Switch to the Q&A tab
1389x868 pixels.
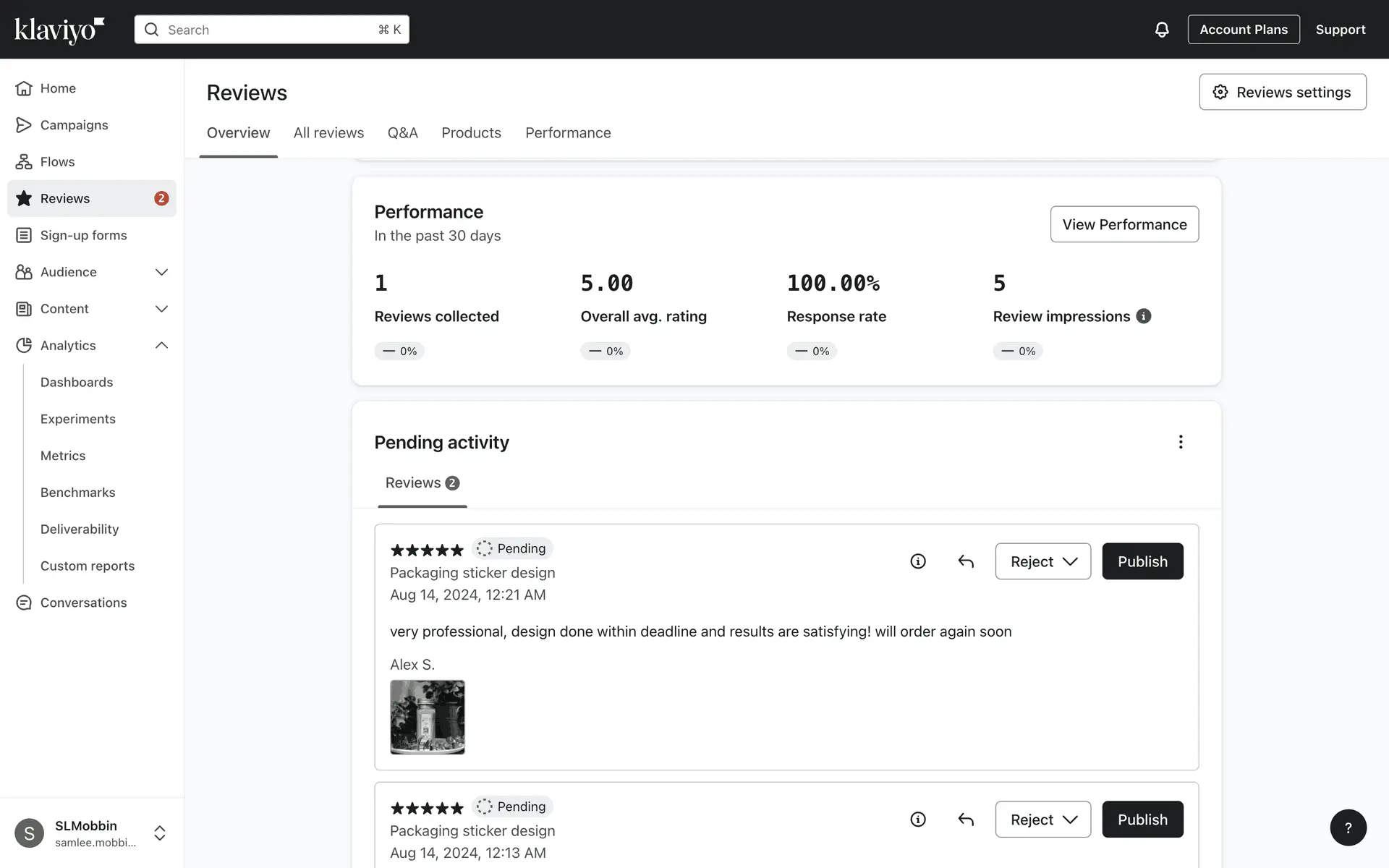coord(402,133)
